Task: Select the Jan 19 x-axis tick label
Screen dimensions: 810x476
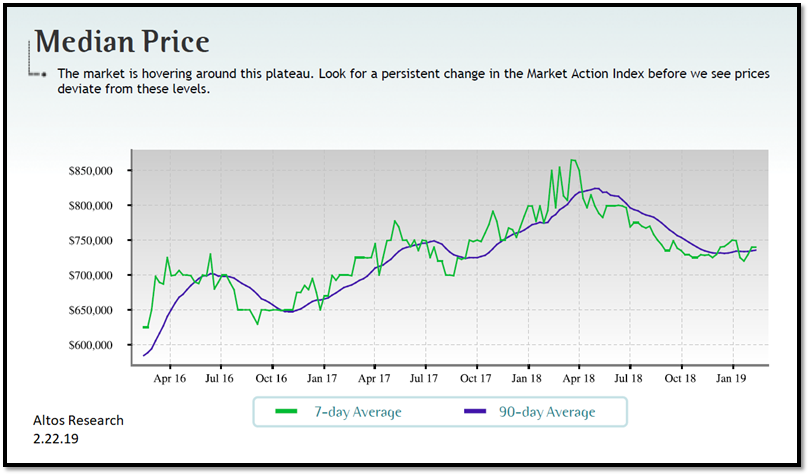Action: 732,379
